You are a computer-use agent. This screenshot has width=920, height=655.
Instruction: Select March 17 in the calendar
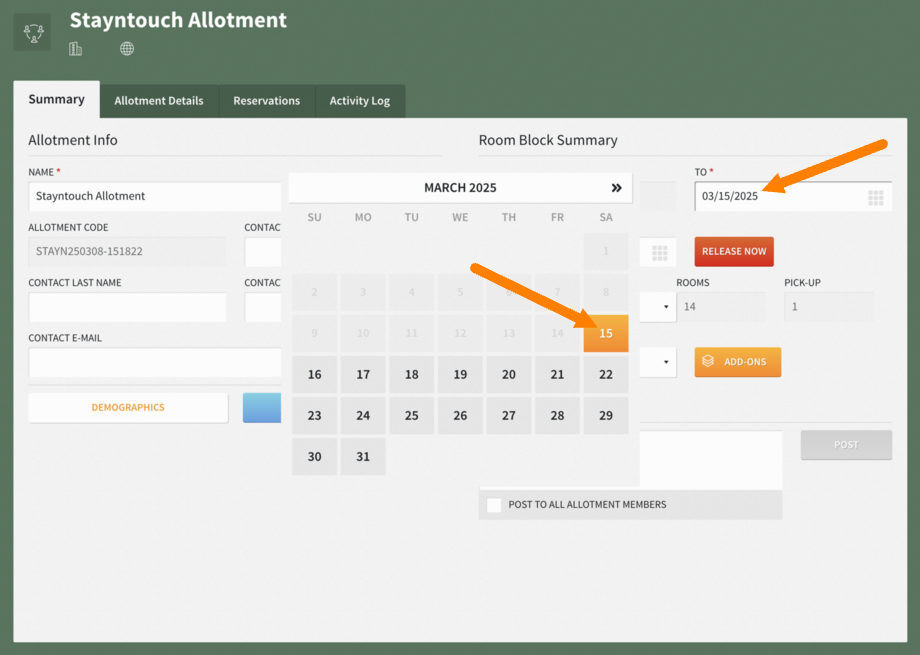pyautogui.click(x=363, y=374)
